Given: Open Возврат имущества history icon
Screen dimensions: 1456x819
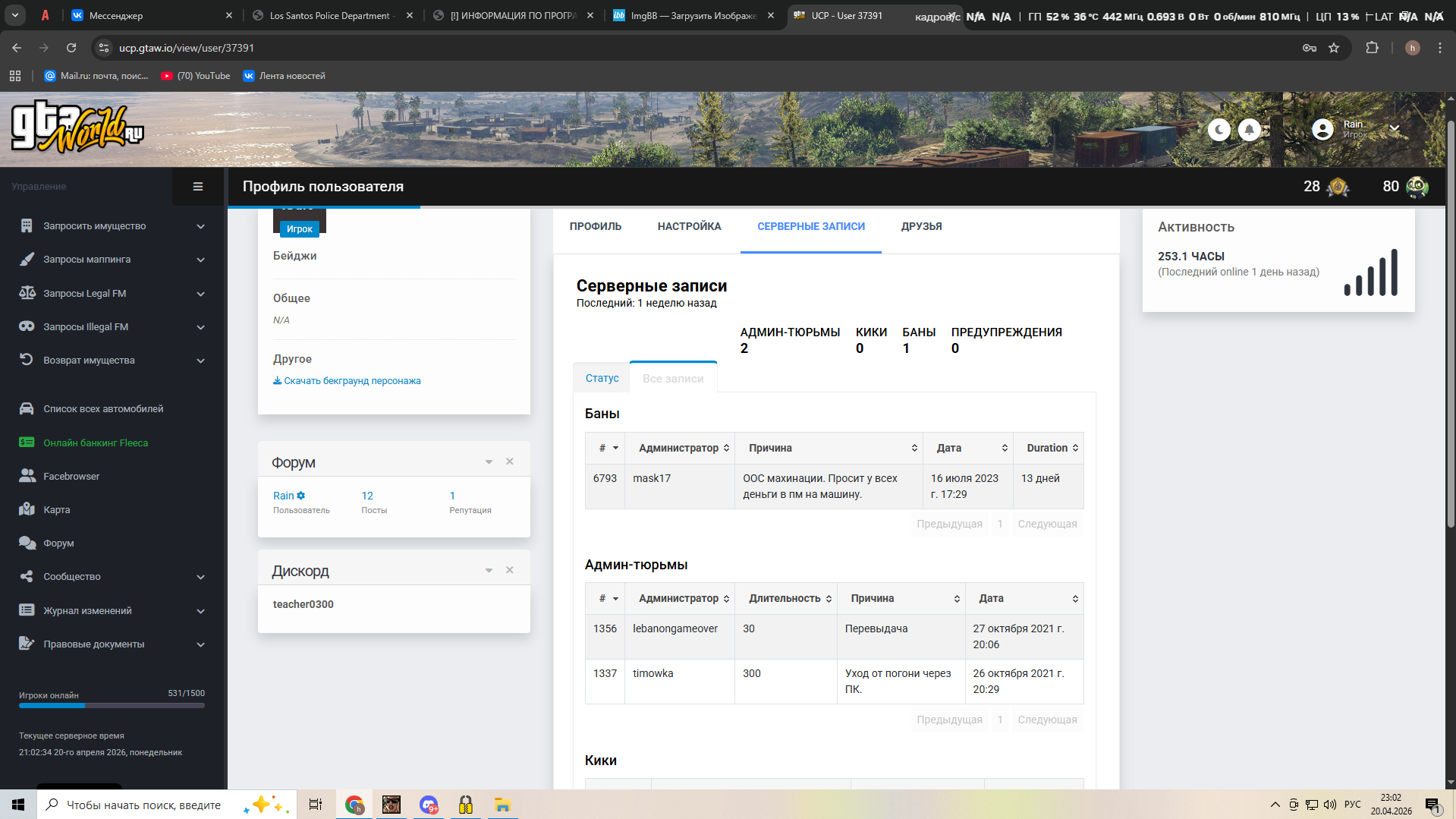Looking at the screenshot, I should point(27,360).
